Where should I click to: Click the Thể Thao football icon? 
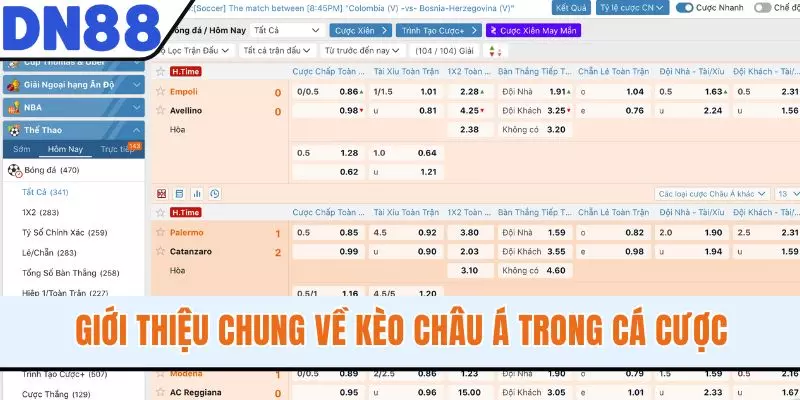coord(14,130)
